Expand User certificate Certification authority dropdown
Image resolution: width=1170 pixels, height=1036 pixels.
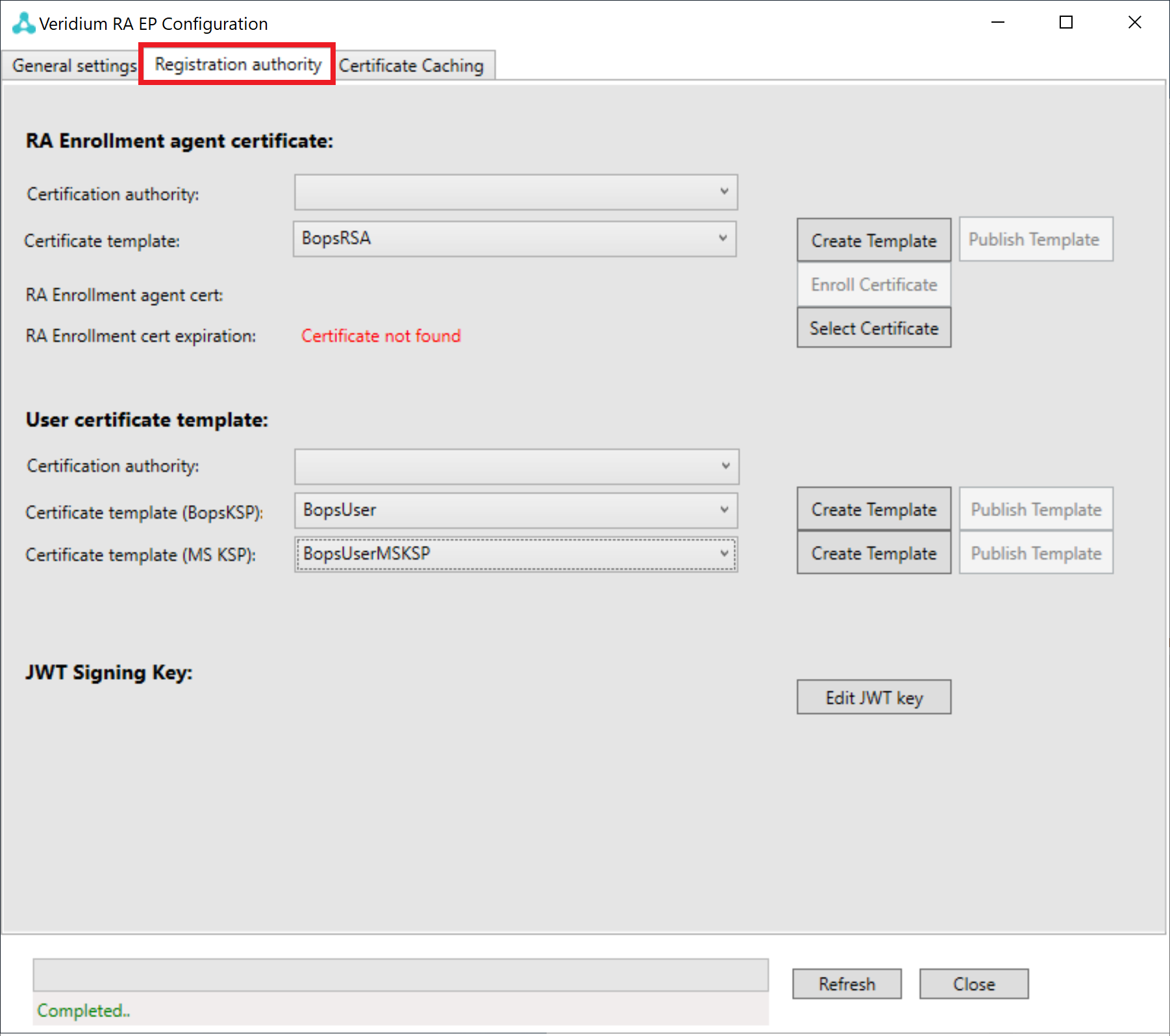tap(516, 466)
